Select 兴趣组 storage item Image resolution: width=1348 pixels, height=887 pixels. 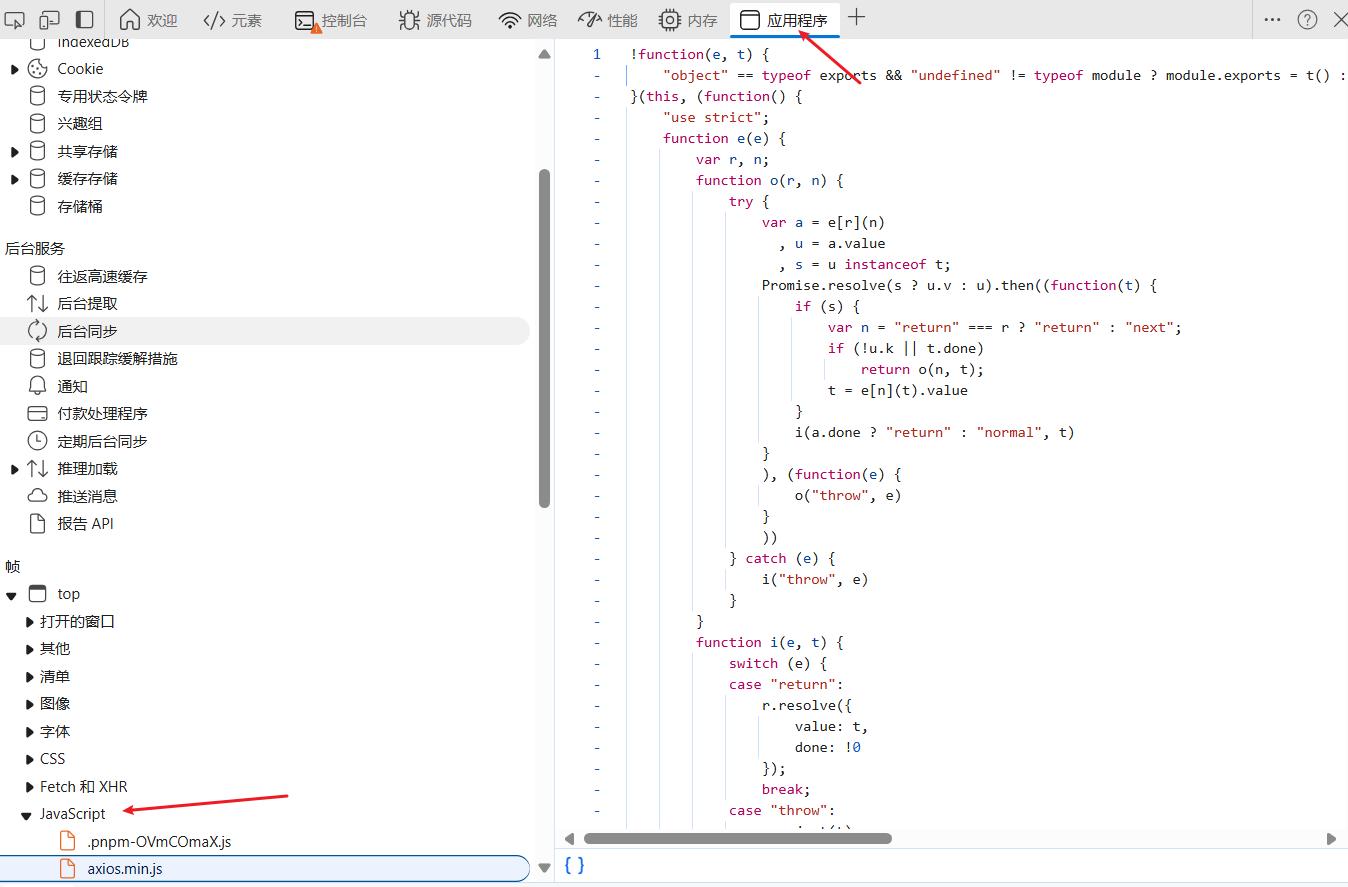pos(80,124)
